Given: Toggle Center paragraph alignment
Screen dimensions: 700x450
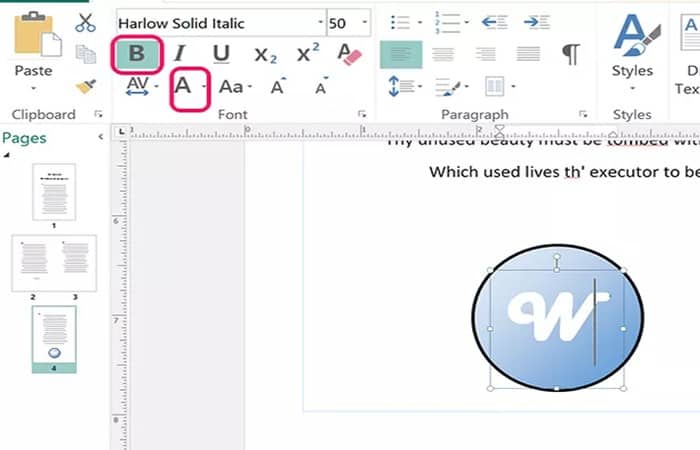Looking at the screenshot, I should 443,54.
